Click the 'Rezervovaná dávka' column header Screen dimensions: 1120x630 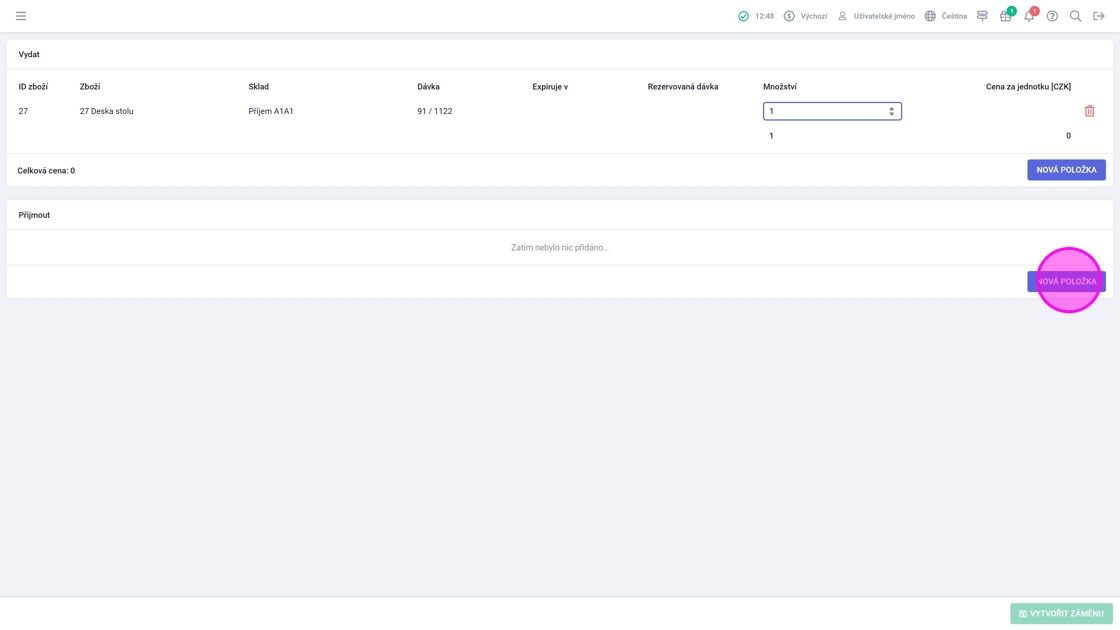(x=683, y=86)
